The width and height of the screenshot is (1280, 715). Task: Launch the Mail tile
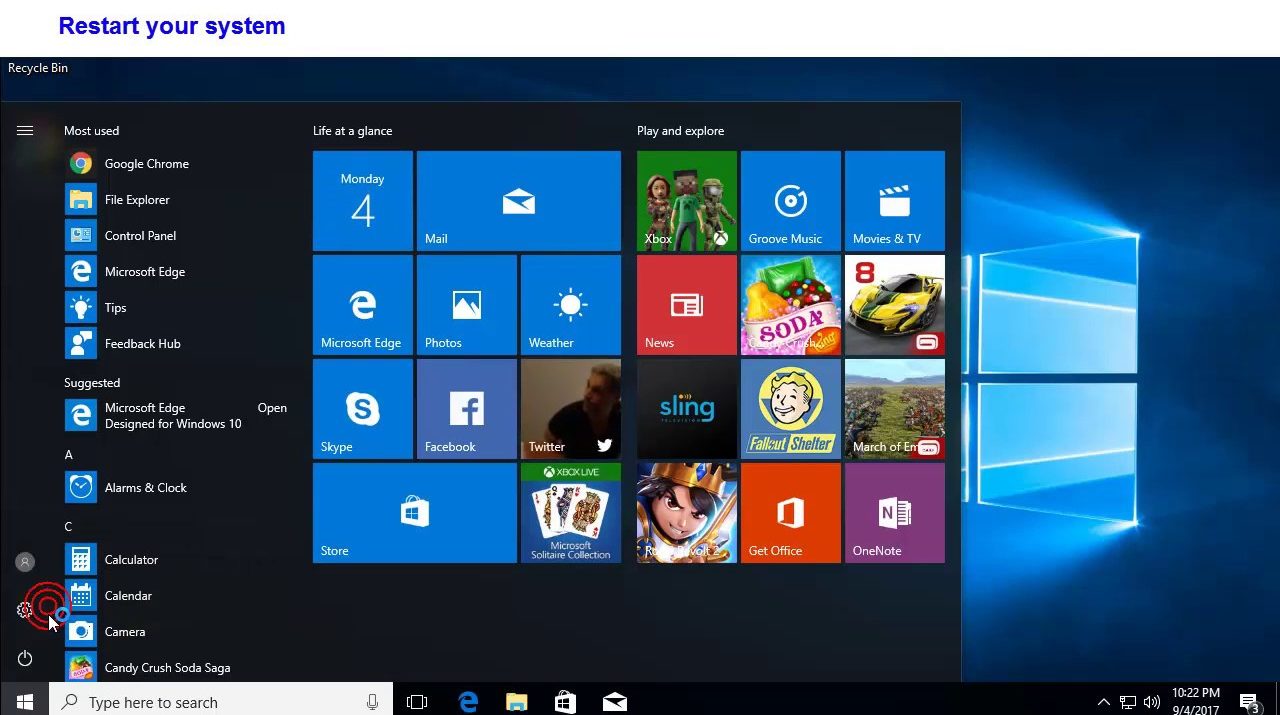(x=518, y=201)
